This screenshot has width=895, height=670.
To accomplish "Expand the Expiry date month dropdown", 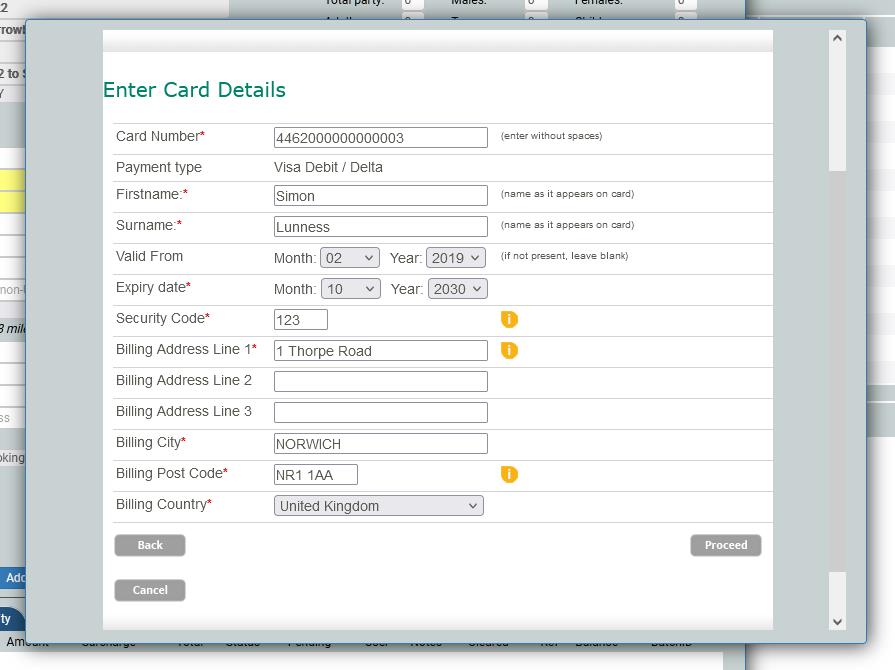I will coord(351,289).
